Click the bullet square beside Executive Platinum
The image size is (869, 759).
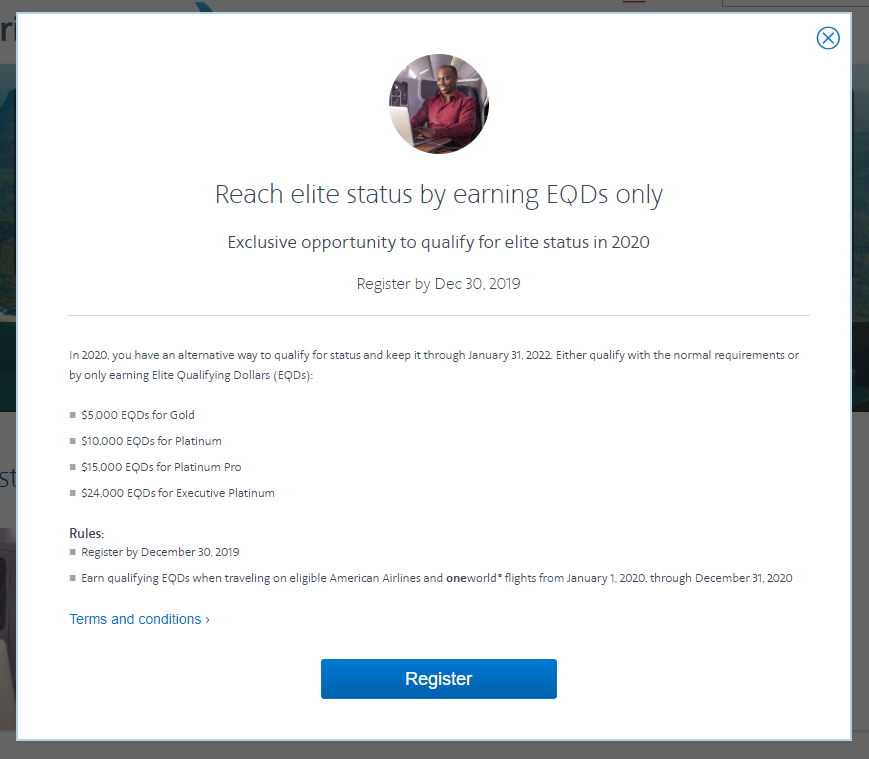73,493
